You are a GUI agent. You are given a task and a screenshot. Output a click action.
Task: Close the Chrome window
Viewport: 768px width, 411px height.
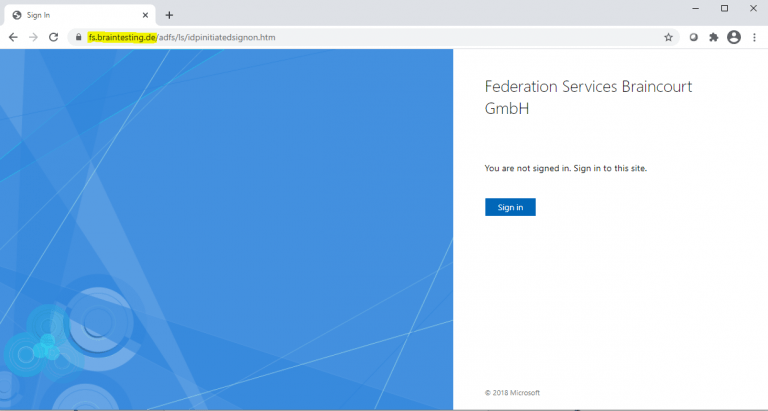[x=753, y=8]
